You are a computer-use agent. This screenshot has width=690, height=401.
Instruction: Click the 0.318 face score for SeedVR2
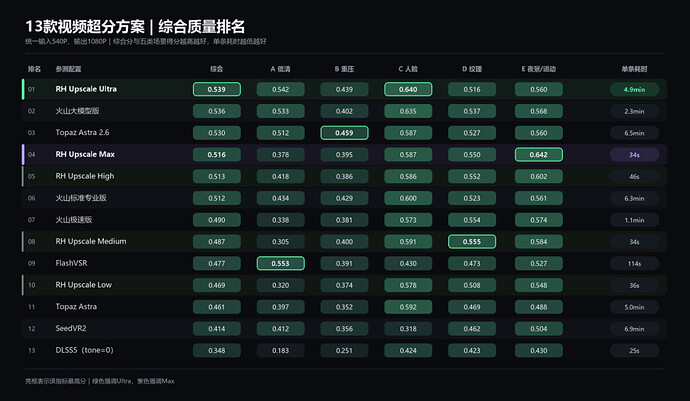click(x=408, y=329)
